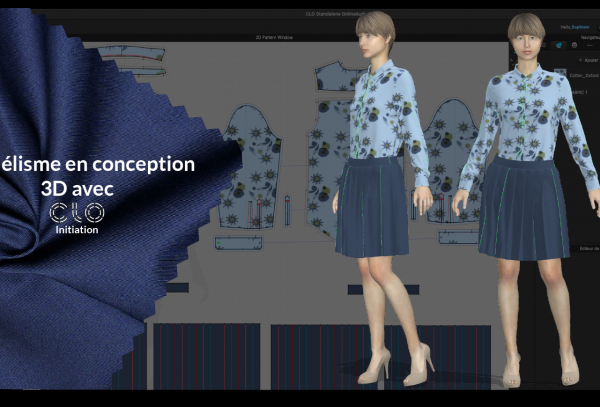Select the collar pattern piece at top left
Image resolution: width=600 pixels, height=407 pixels.
tap(132, 53)
